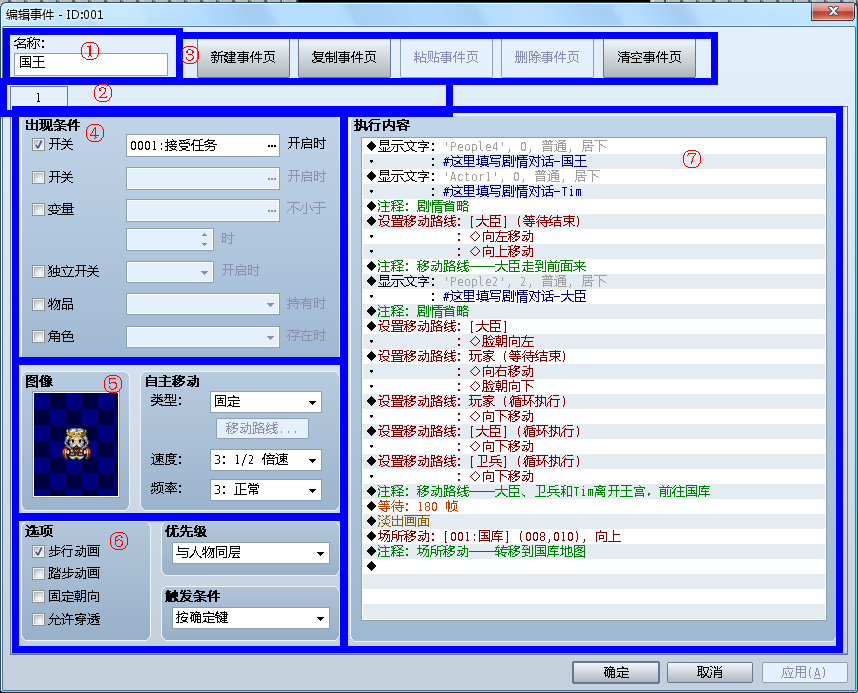Close the 编辑事件 dialog window
Screen dimensions: 858x693
(x=833, y=10)
